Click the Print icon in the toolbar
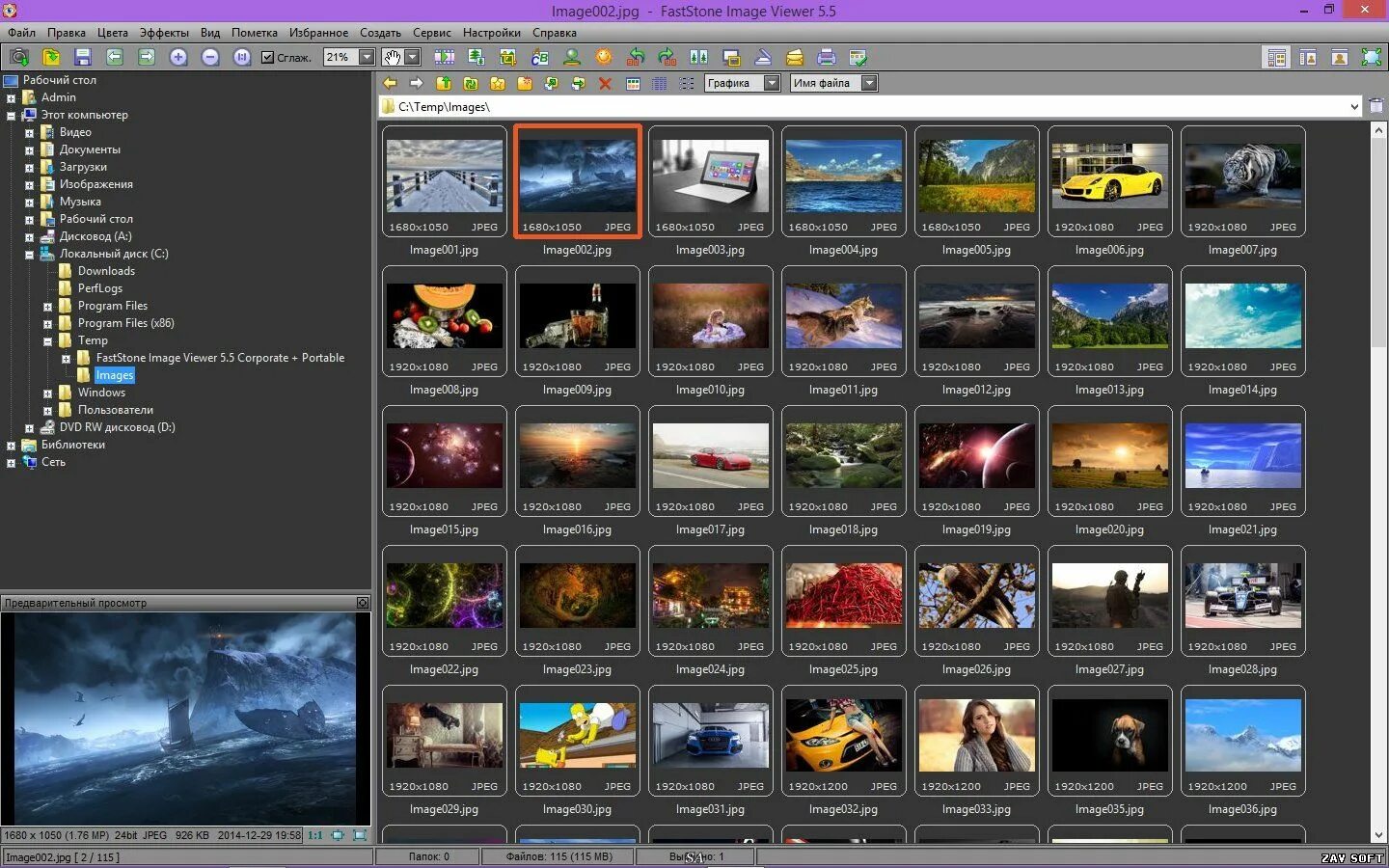 826,58
